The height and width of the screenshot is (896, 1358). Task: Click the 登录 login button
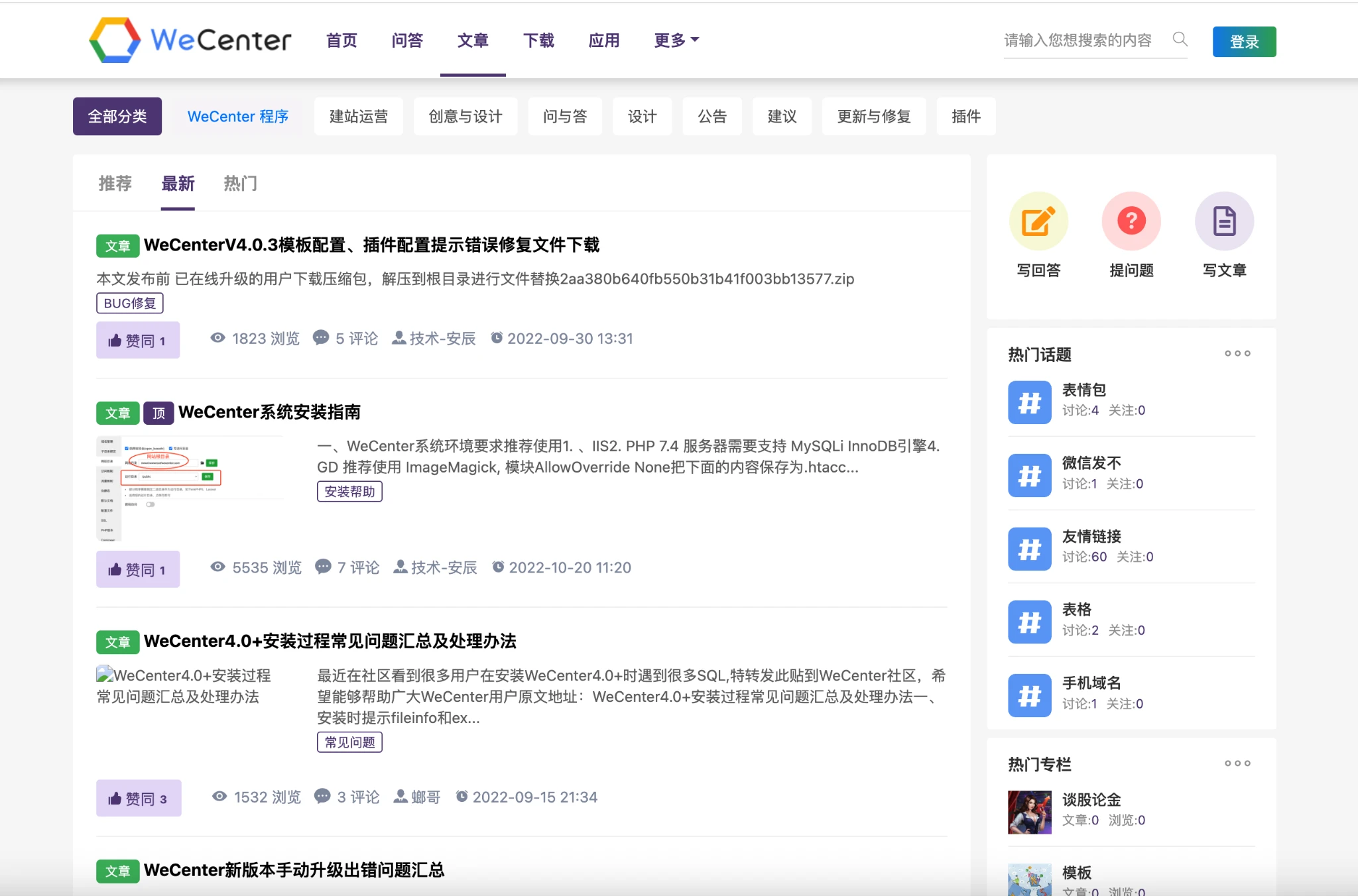coord(1244,42)
